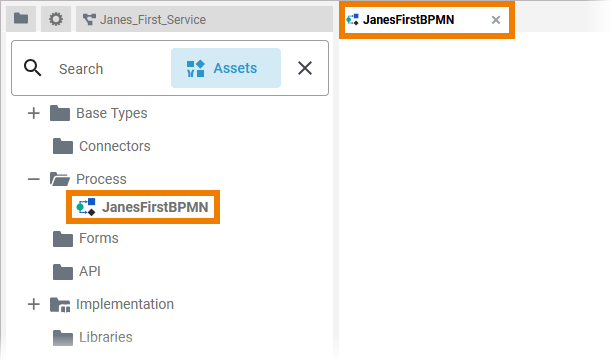Viewport: 612px width, 362px height.
Task: Expand the Base Types folder
Action: (34, 113)
